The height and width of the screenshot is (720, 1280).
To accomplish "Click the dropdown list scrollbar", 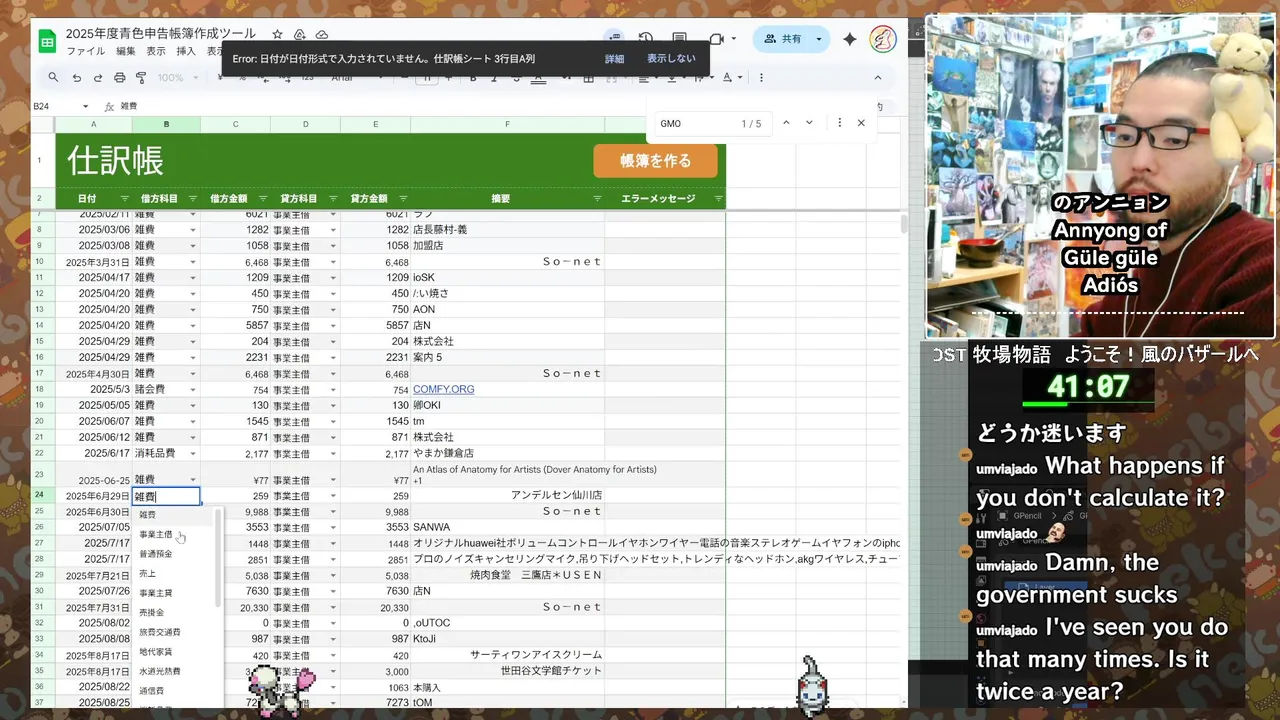I will click(x=218, y=560).
